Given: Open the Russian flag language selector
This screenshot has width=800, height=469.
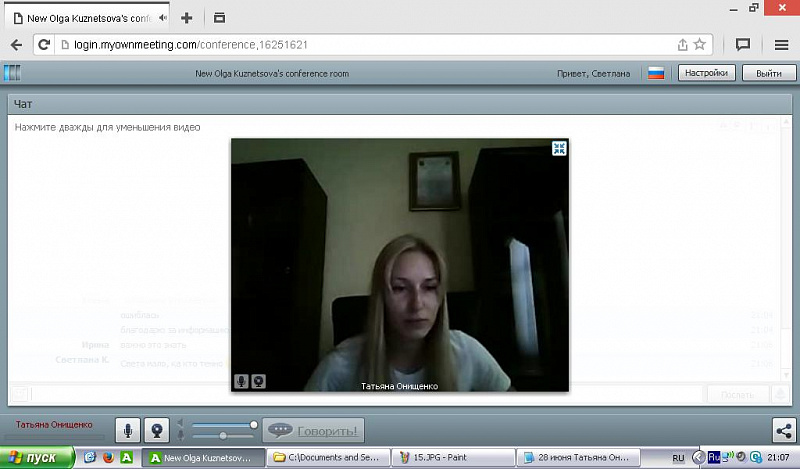Looking at the screenshot, I should (656, 73).
